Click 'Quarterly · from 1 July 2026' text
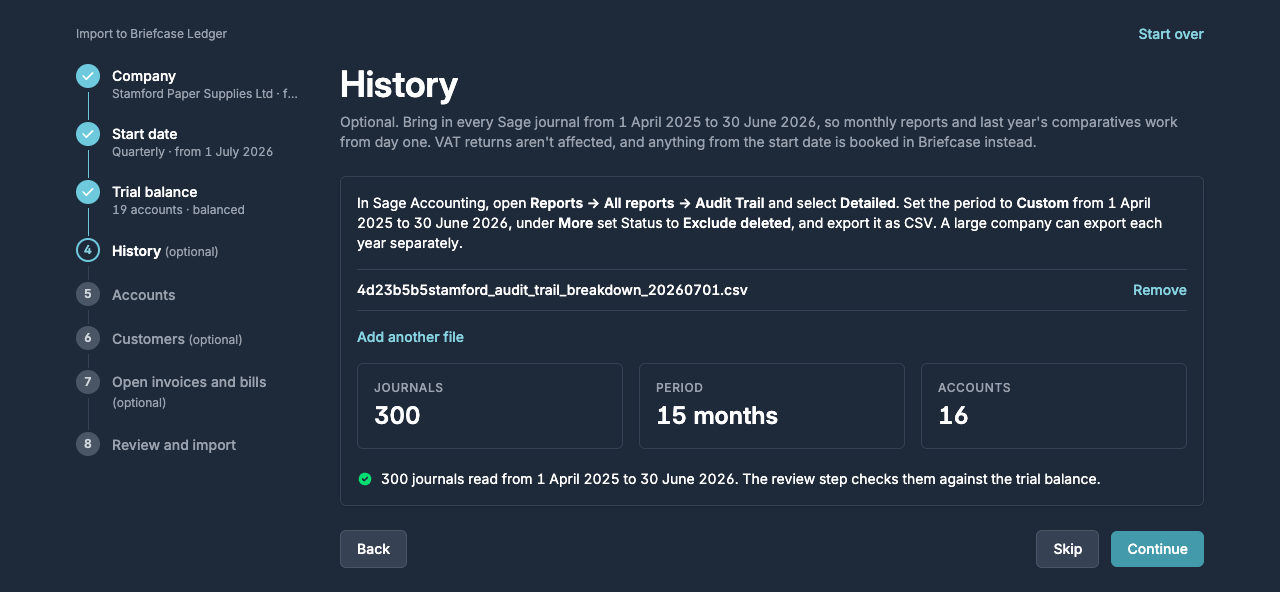 tap(192, 152)
